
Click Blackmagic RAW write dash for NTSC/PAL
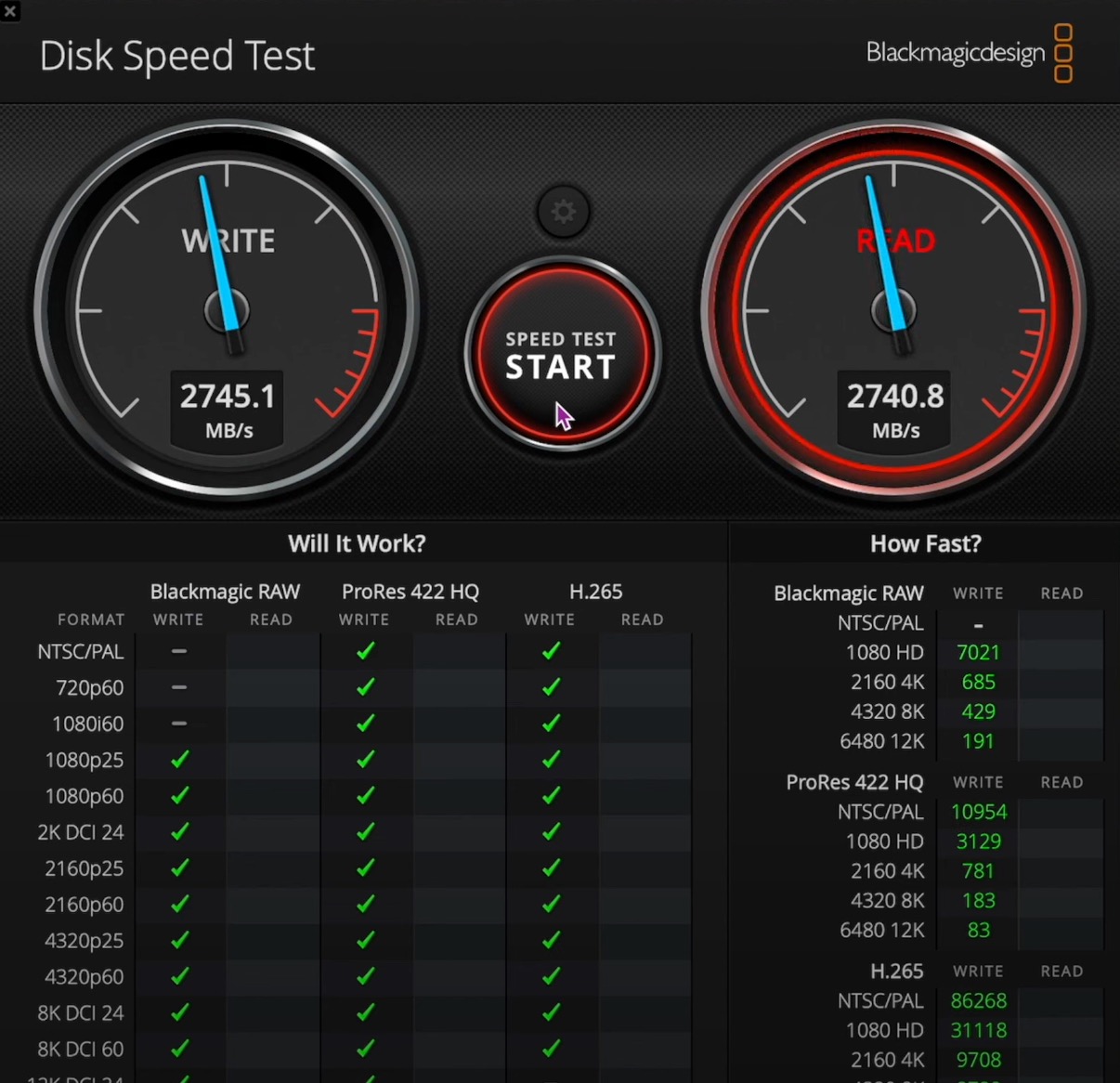click(x=179, y=651)
